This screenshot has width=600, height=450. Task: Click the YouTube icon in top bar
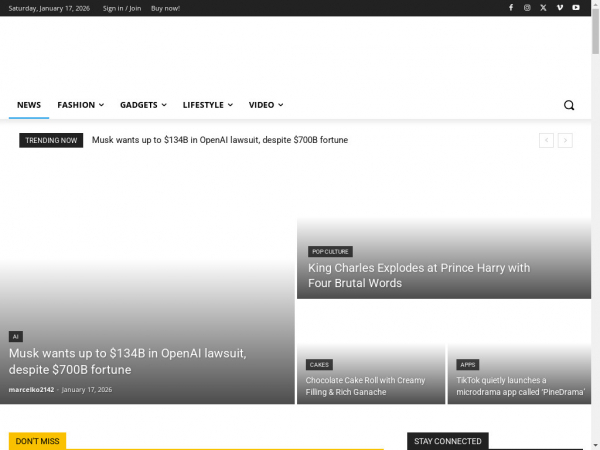(x=576, y=8)
